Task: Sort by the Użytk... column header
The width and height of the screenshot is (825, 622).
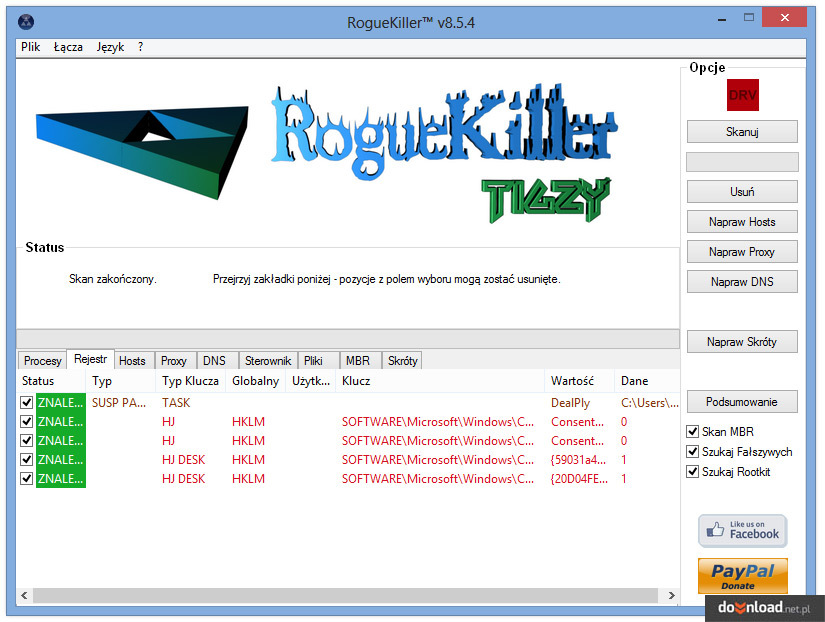Action: [310, 380]
